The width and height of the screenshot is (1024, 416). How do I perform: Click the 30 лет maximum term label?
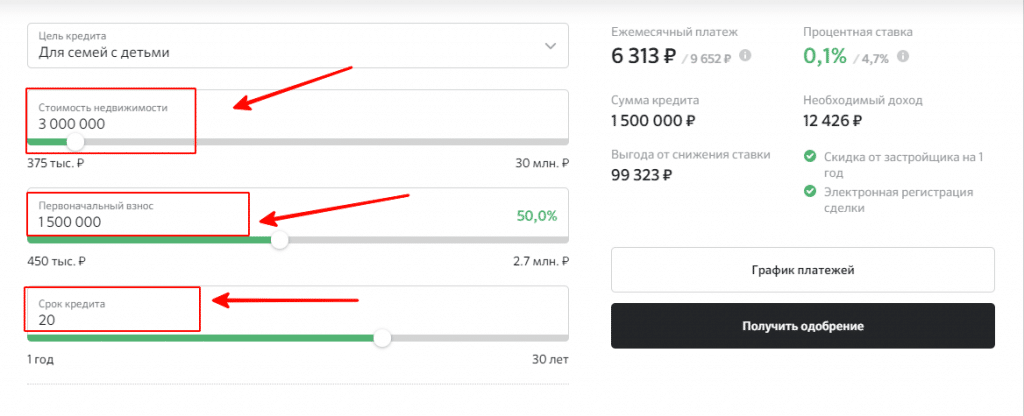551,360
